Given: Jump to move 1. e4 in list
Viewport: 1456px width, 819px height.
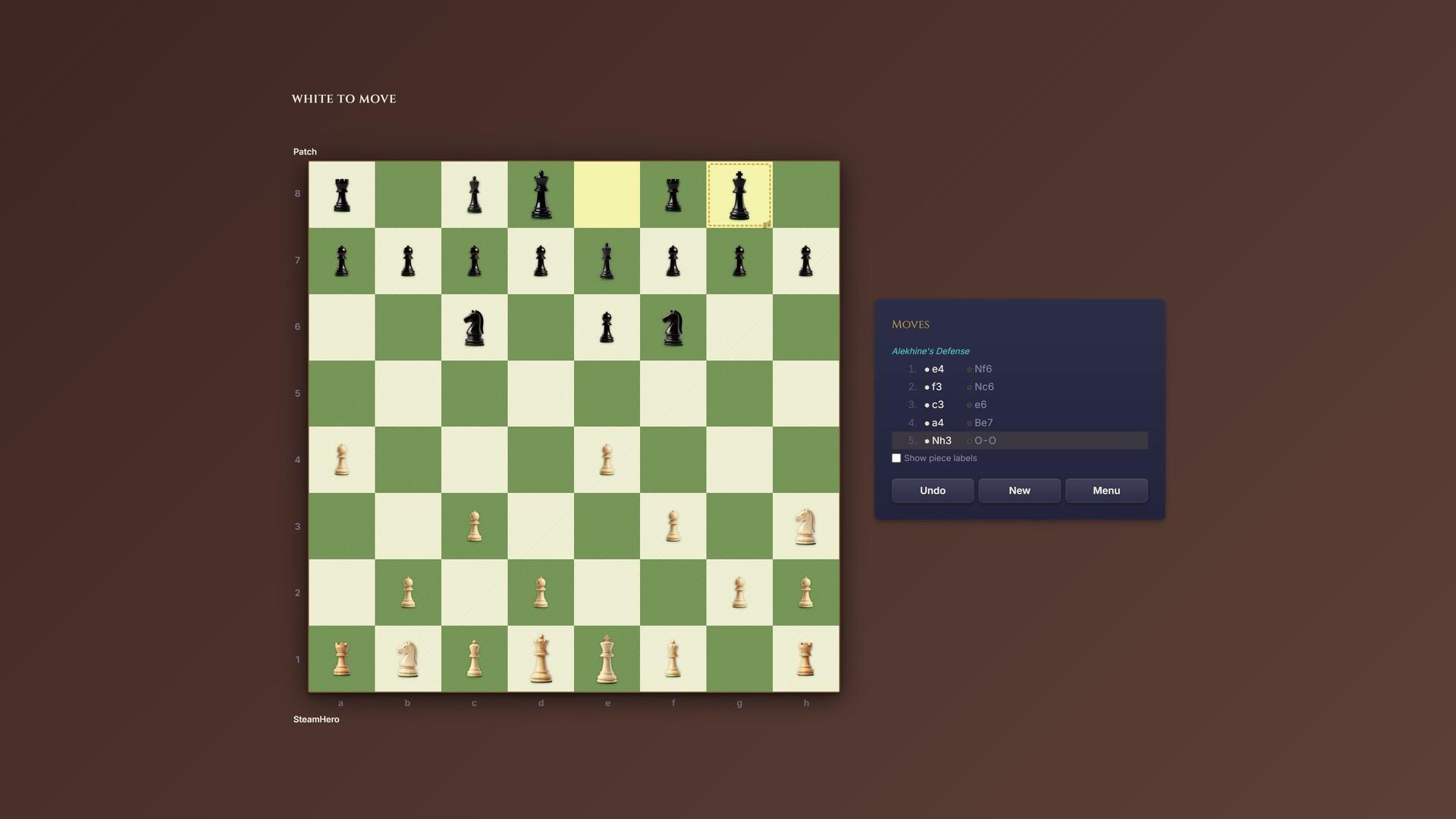Looking at the screenshot, I should pos(937,369).
